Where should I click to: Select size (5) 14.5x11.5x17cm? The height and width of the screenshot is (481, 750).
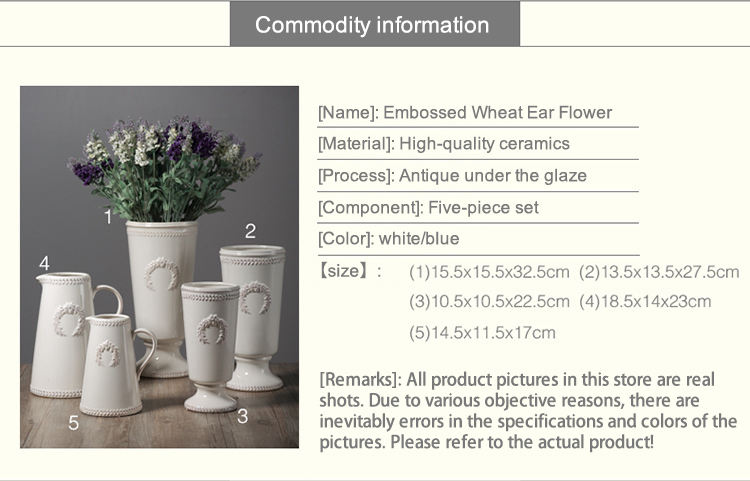(x=482, y=333)
